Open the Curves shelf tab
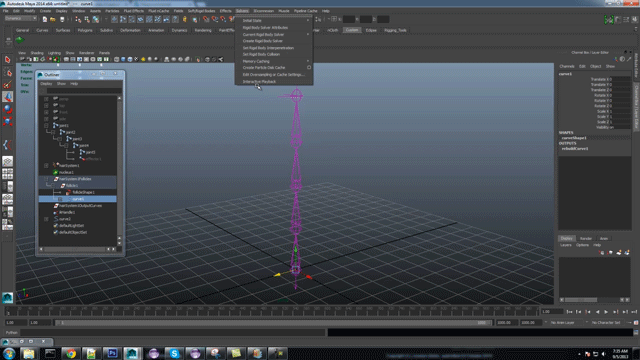Image resolution: width=640 pixels, height=360 pixels. point(42,30)
